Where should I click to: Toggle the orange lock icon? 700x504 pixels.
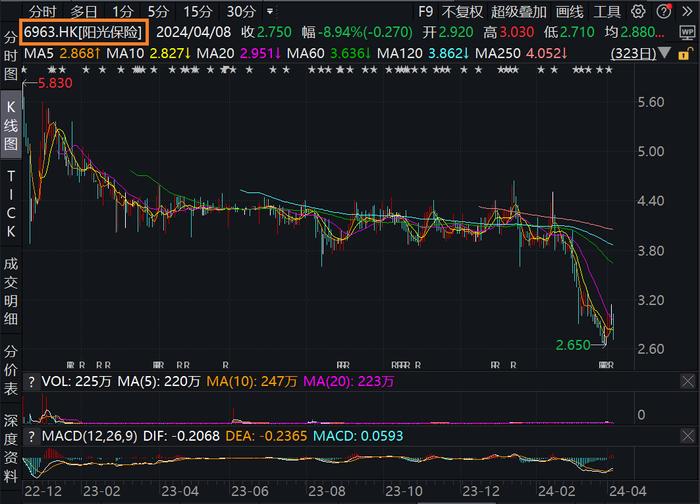pyautogui.click(x=683, y=54)
